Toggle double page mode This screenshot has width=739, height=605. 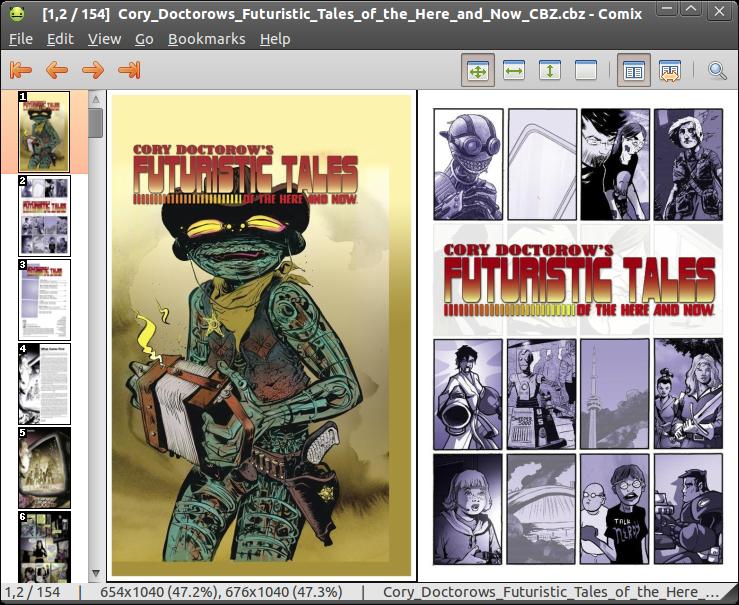(633, 71)
